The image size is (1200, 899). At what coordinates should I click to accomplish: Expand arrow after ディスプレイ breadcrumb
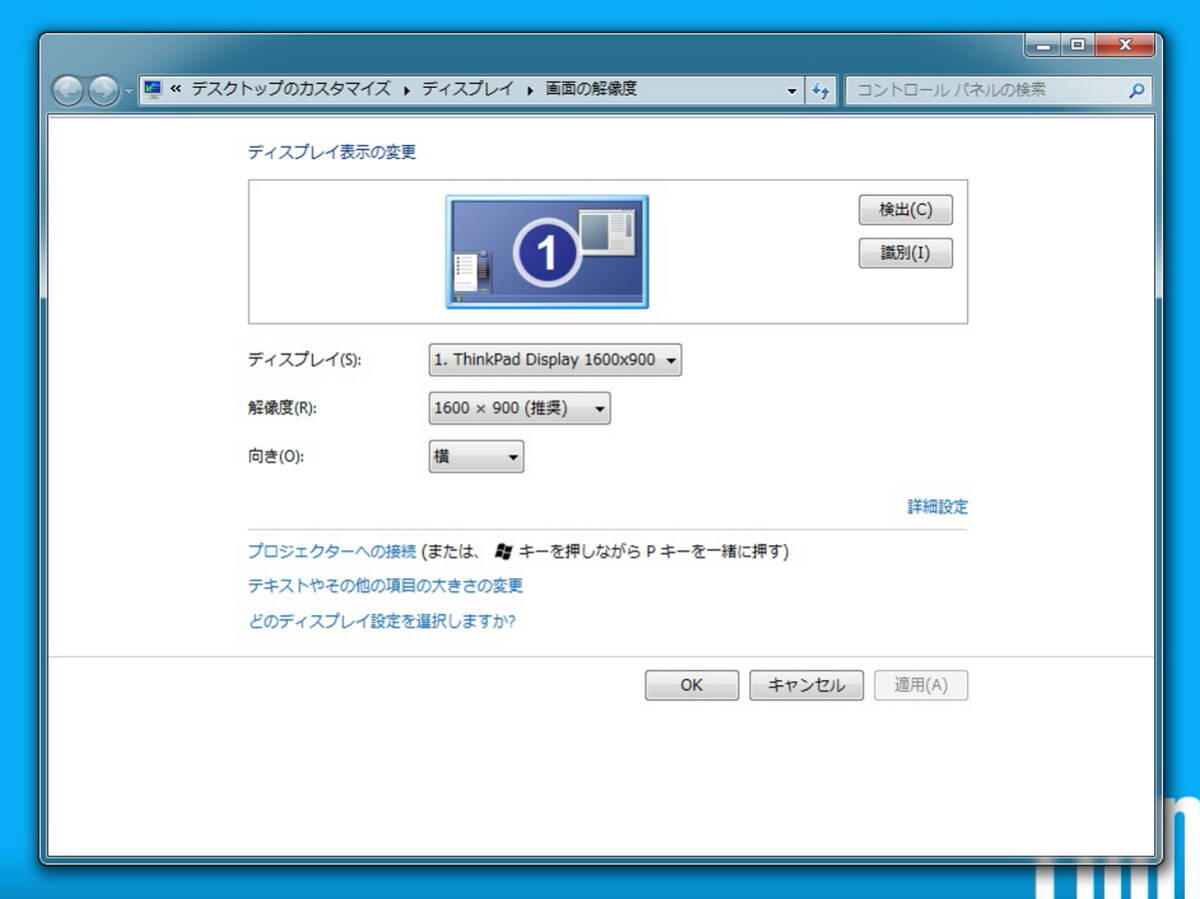530,90
